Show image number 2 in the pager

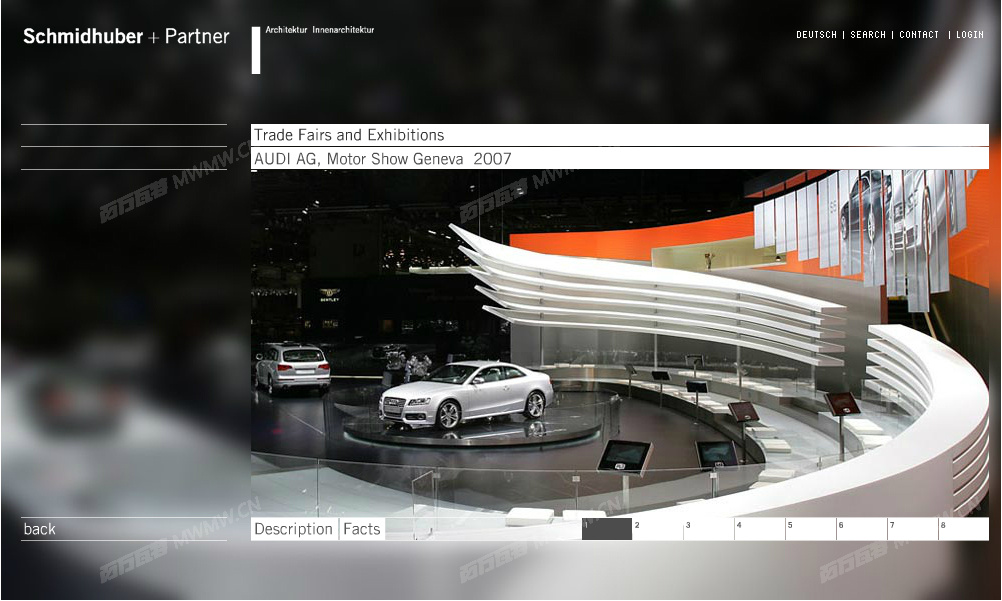point(658,529)
